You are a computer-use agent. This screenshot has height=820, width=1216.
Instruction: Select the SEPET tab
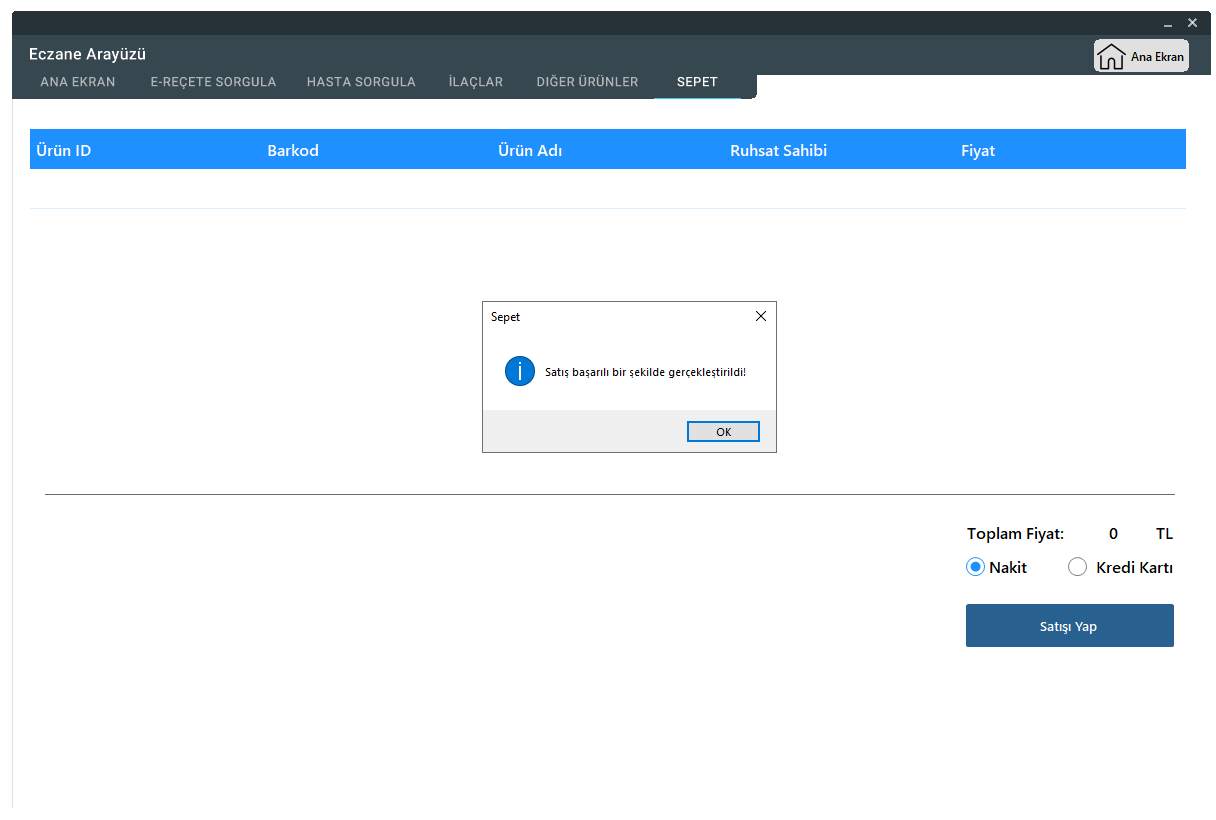tap(697, 82)
